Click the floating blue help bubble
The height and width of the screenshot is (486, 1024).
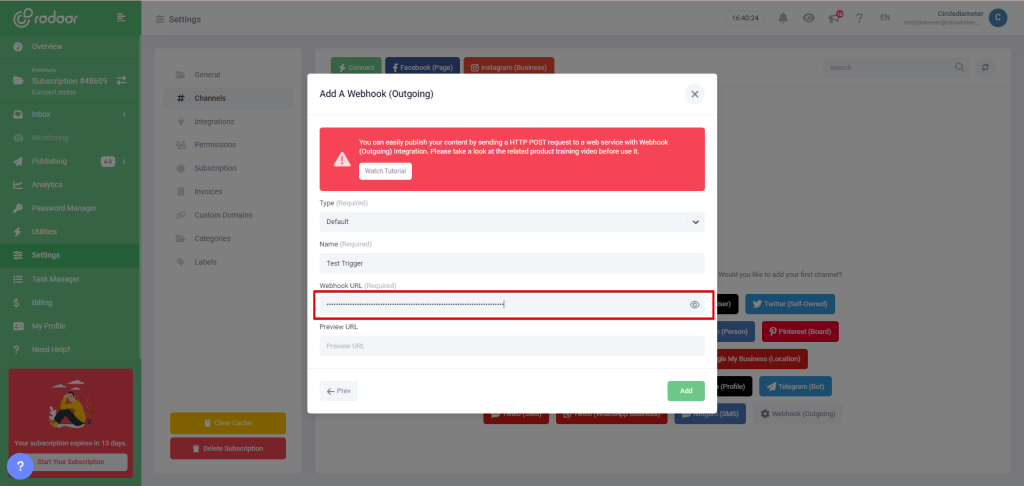[21, 466]
